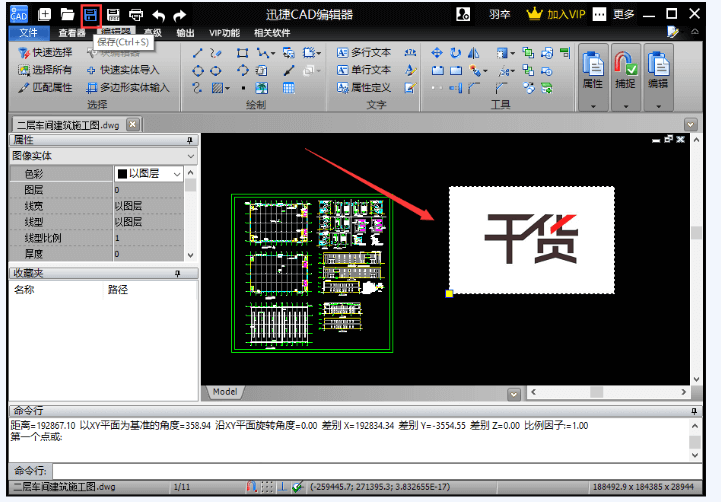Toggle the checkmark icon in status bar
Viewport: 721px width, 502px height.
298,486
